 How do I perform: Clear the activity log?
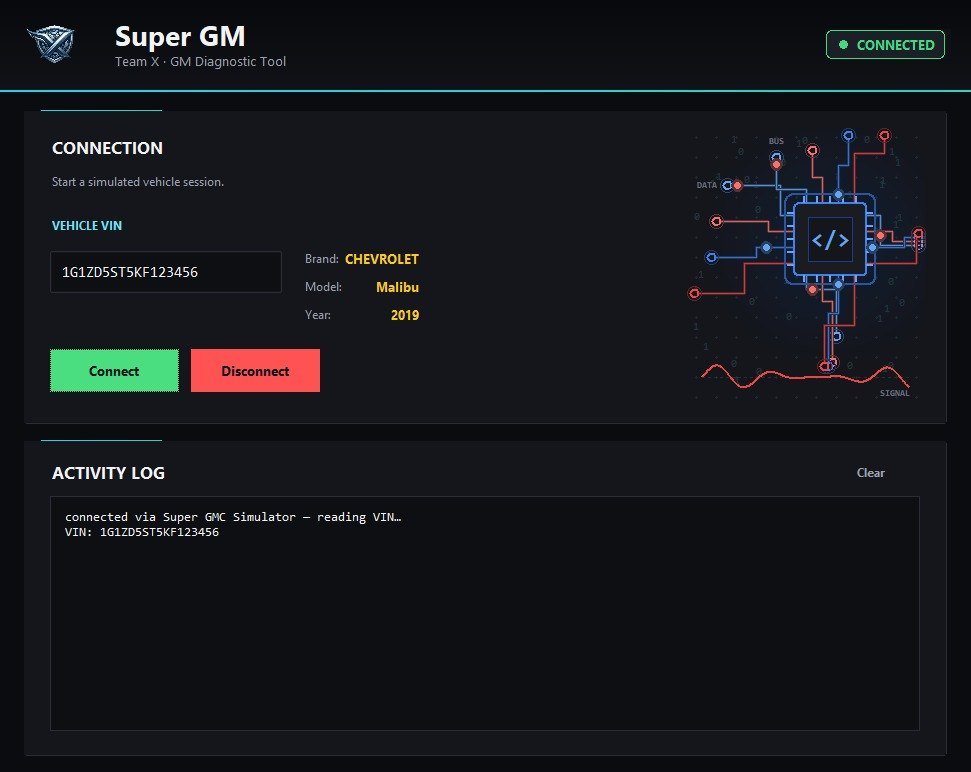point(870,472)
